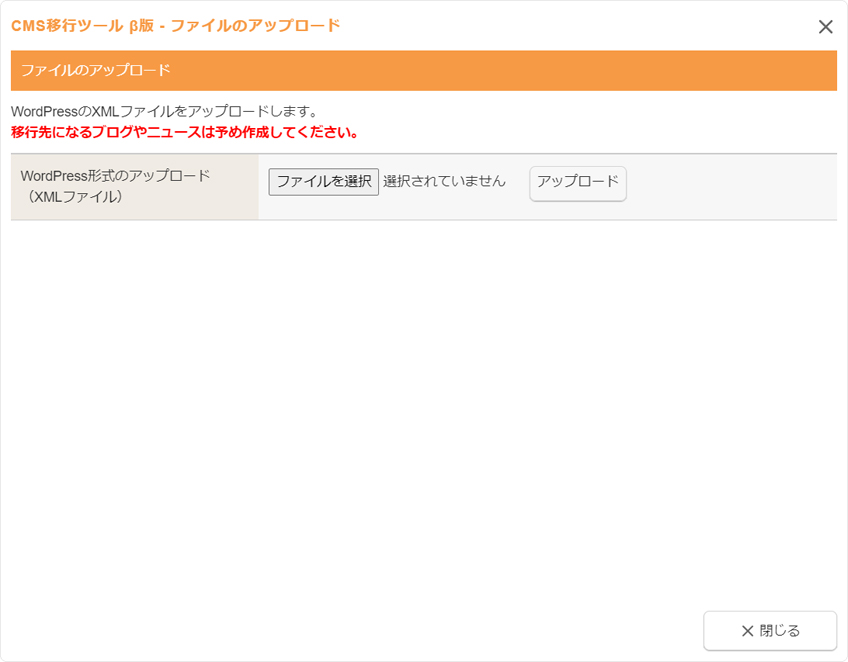Click the X icon inside the 閉じる button
This screenshot has height=662, width=848.
point(747,631)
